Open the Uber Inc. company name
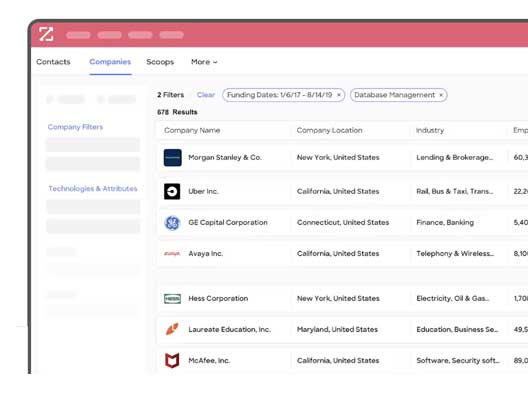The image size is (528, 395). click(203, 191)
